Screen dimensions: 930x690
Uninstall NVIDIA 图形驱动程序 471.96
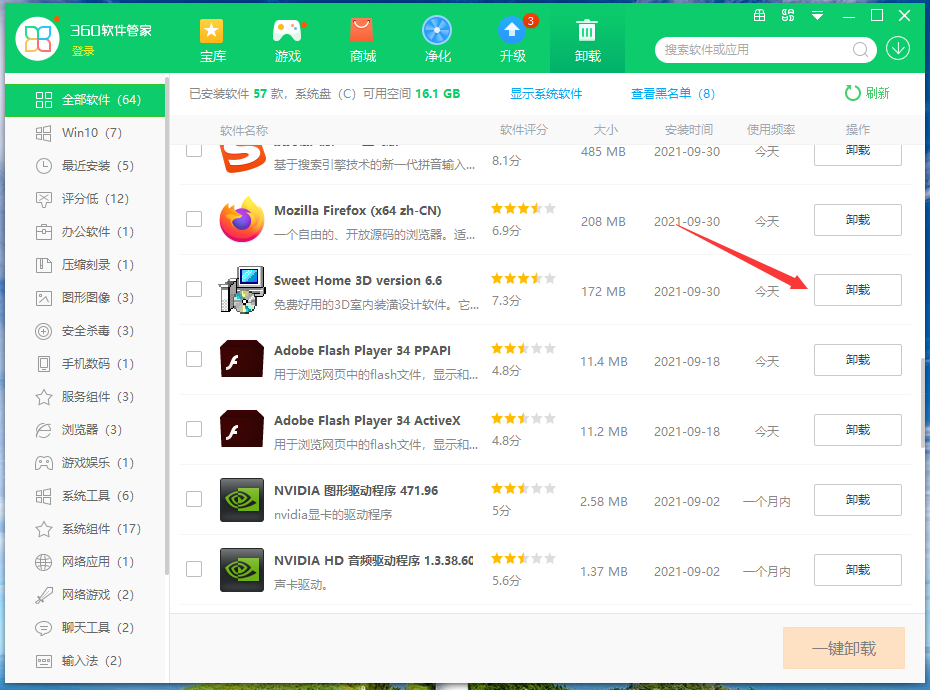click(x=858, y=500)
